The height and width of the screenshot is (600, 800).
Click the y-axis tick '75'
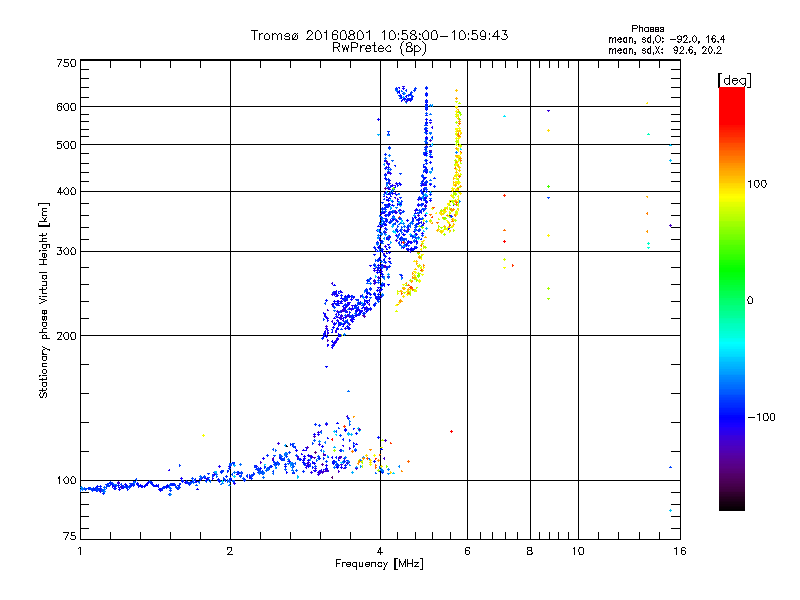tap(69, 536)
